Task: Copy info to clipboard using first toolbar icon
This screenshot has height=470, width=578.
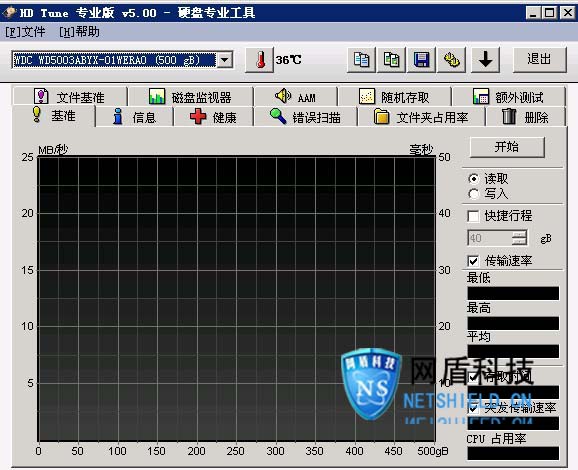Action: click(x=361, y=60)
